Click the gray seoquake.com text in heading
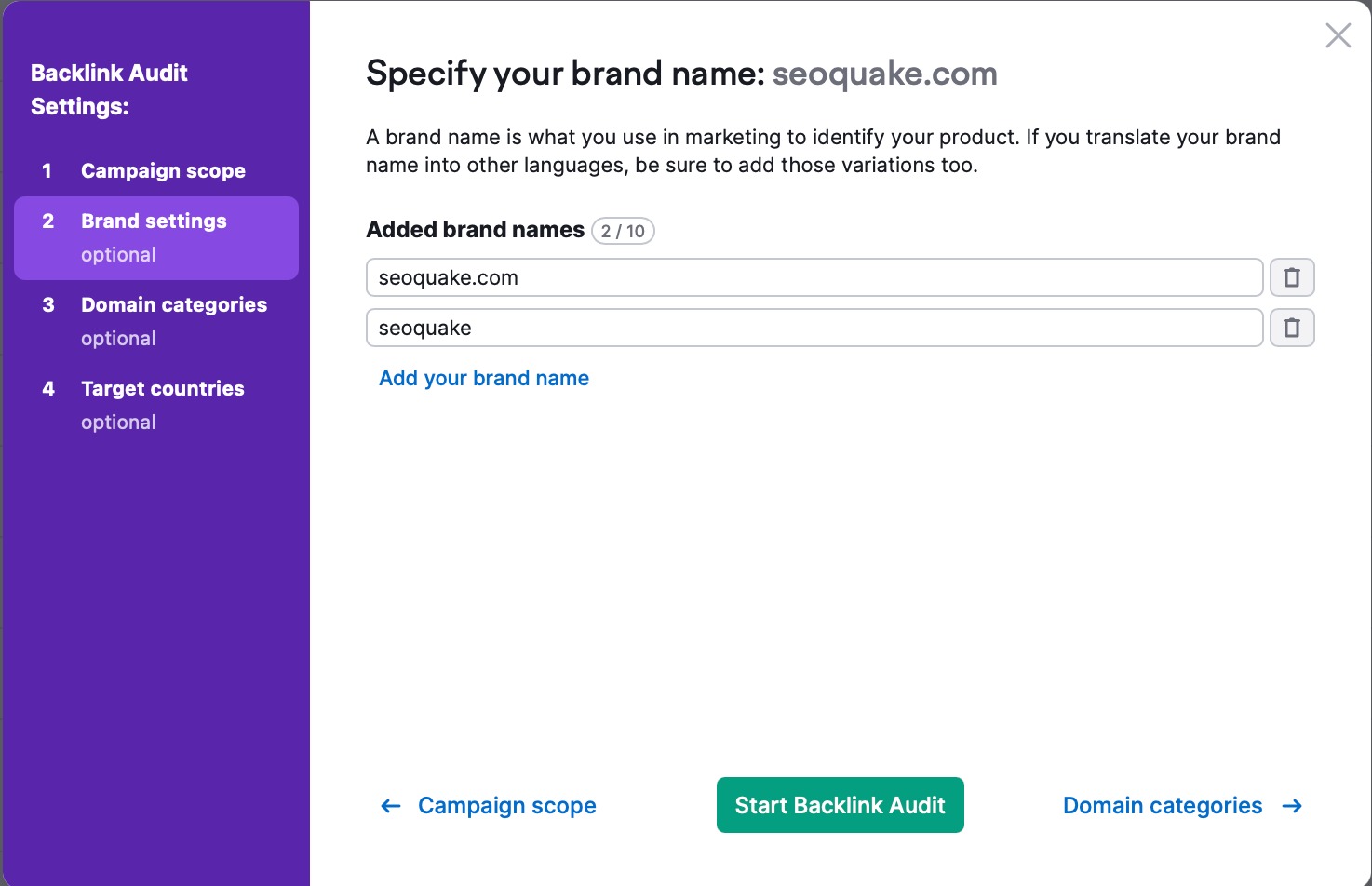The height and width of the screenshot is (886, 1372). [884, 74]
